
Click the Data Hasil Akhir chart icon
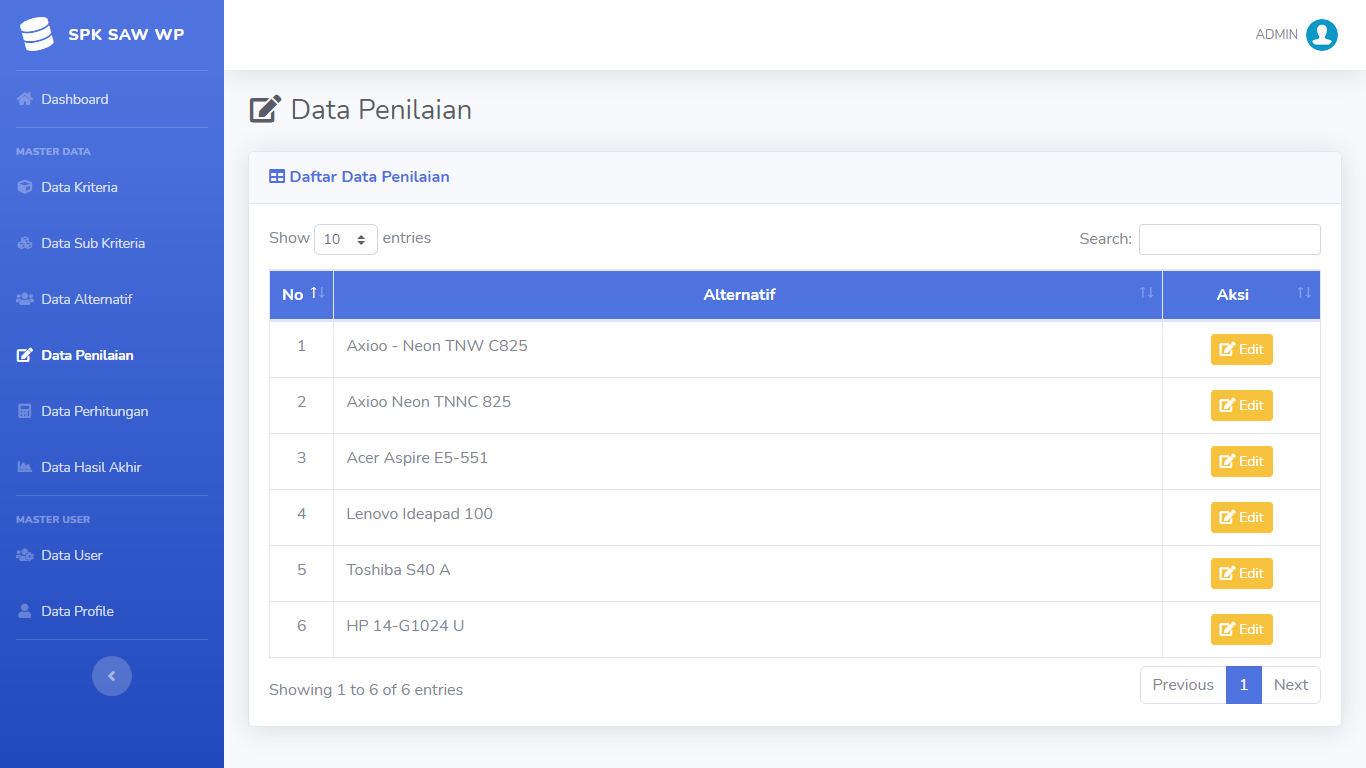(25, 467)
